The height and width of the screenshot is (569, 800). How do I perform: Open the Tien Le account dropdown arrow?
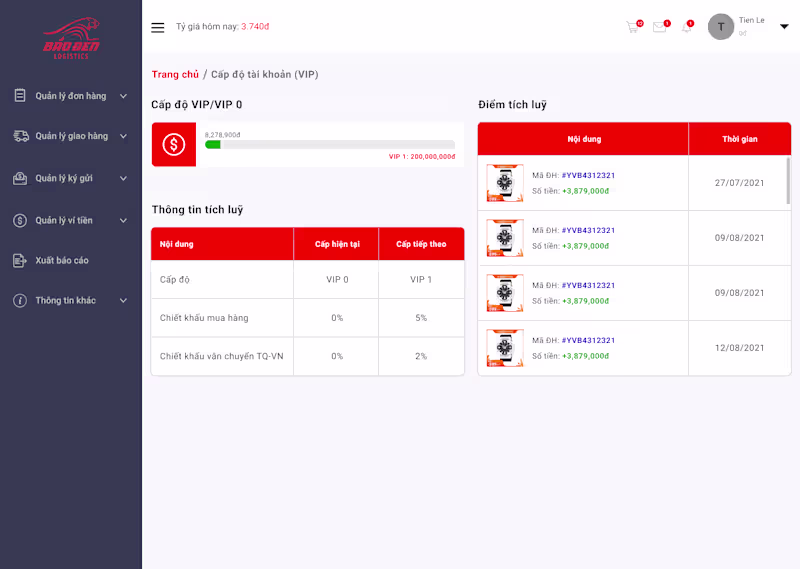tap(784, 27)
